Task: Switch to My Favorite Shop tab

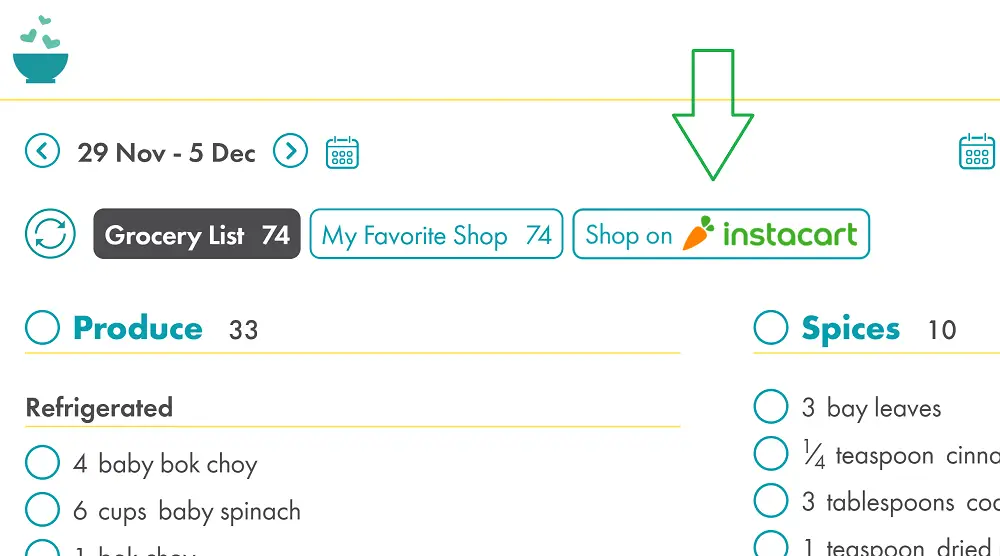Action: (436, 234)
